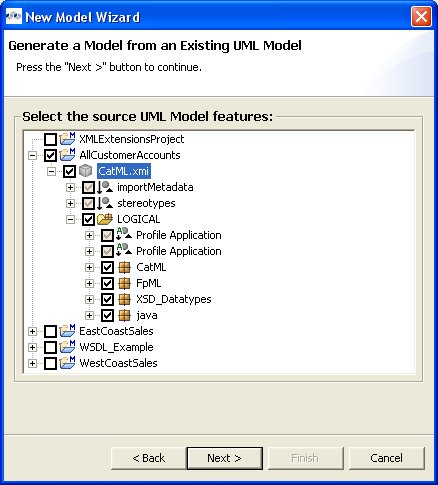Click the java package grid icon
Image resolution: width=438 pixels, height=485 pixels.
coord(124,315)
